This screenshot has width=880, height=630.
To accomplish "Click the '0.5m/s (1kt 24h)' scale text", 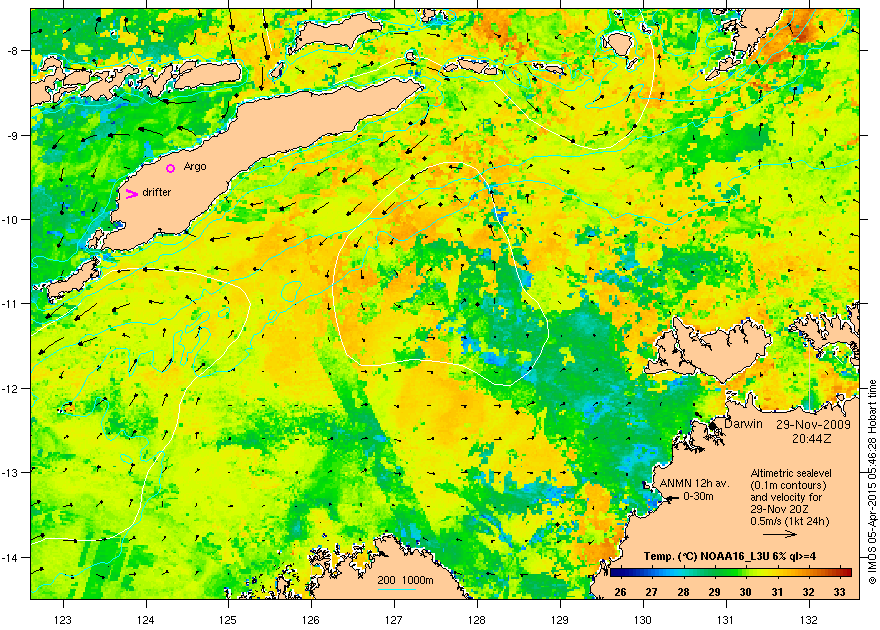I will click(790, 521).
